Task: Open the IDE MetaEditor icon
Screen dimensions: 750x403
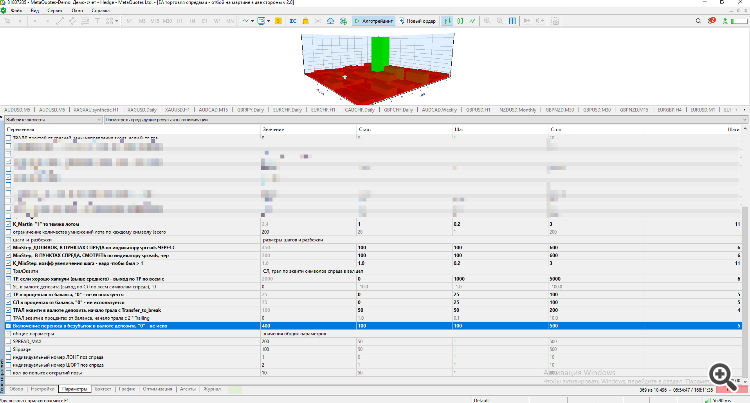Action: coord(293,21)
